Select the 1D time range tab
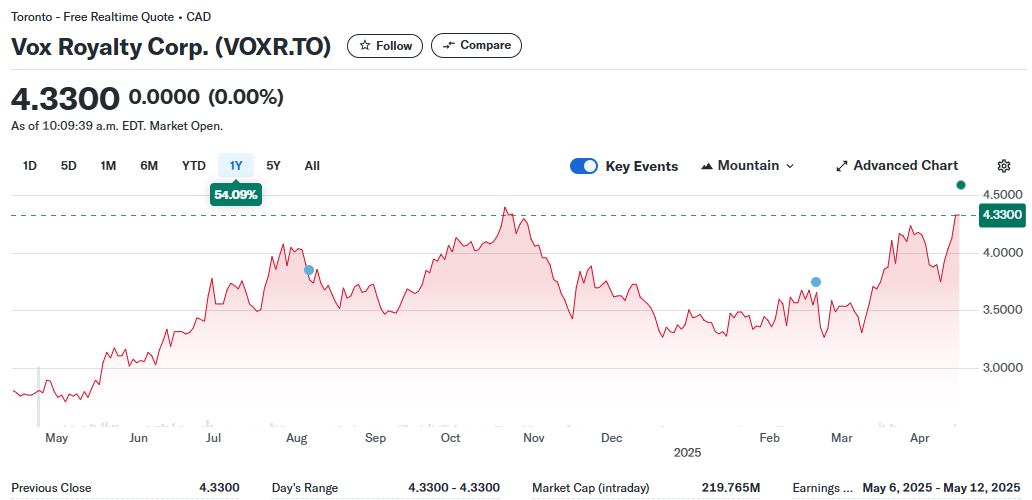 30,166
